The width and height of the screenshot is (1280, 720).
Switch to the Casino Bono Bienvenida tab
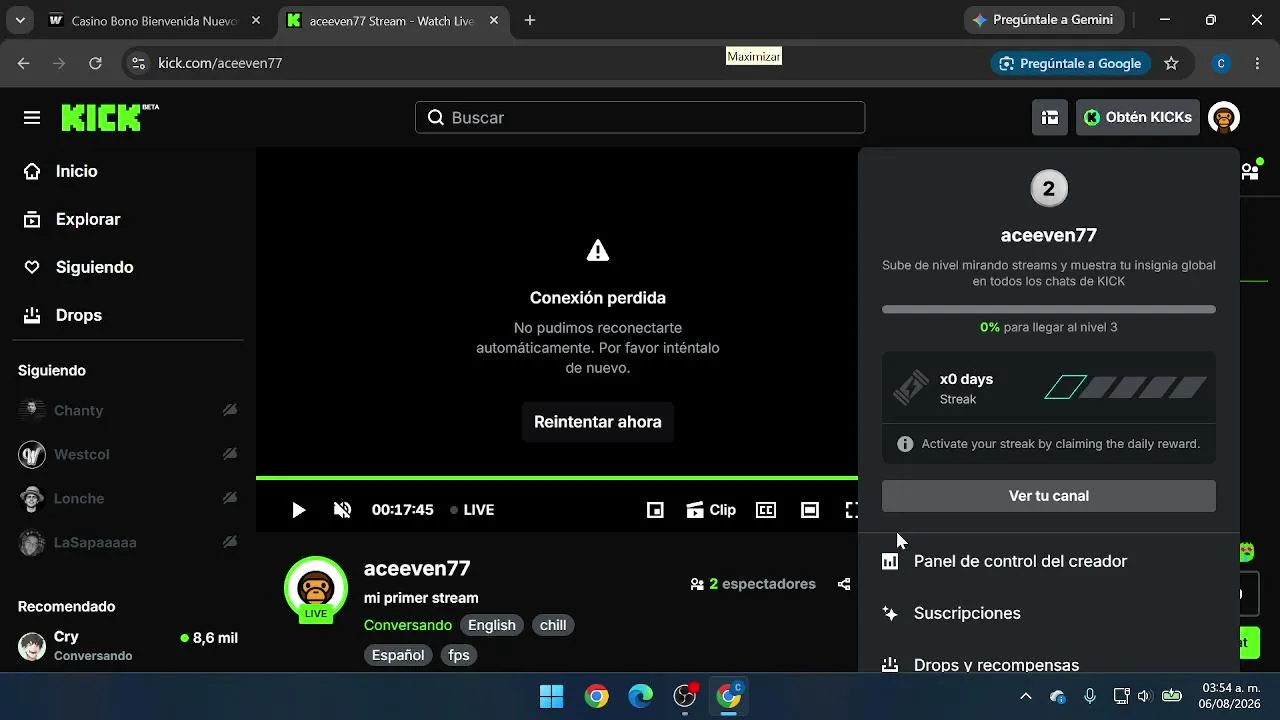coord(155,20)
